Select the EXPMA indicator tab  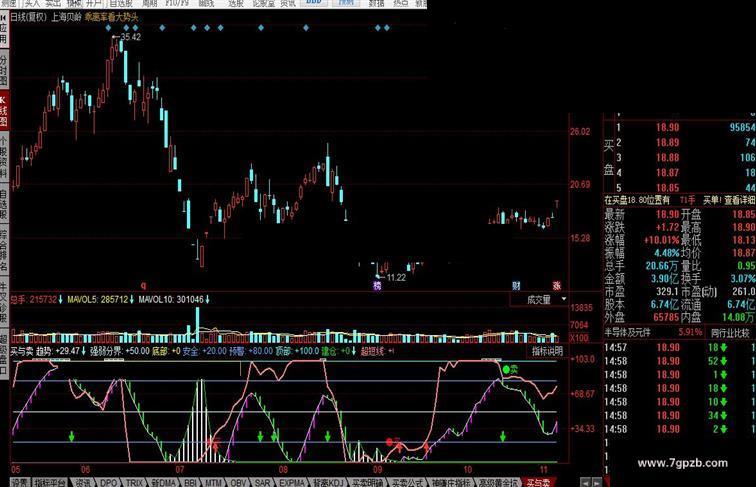pos(292,482)
